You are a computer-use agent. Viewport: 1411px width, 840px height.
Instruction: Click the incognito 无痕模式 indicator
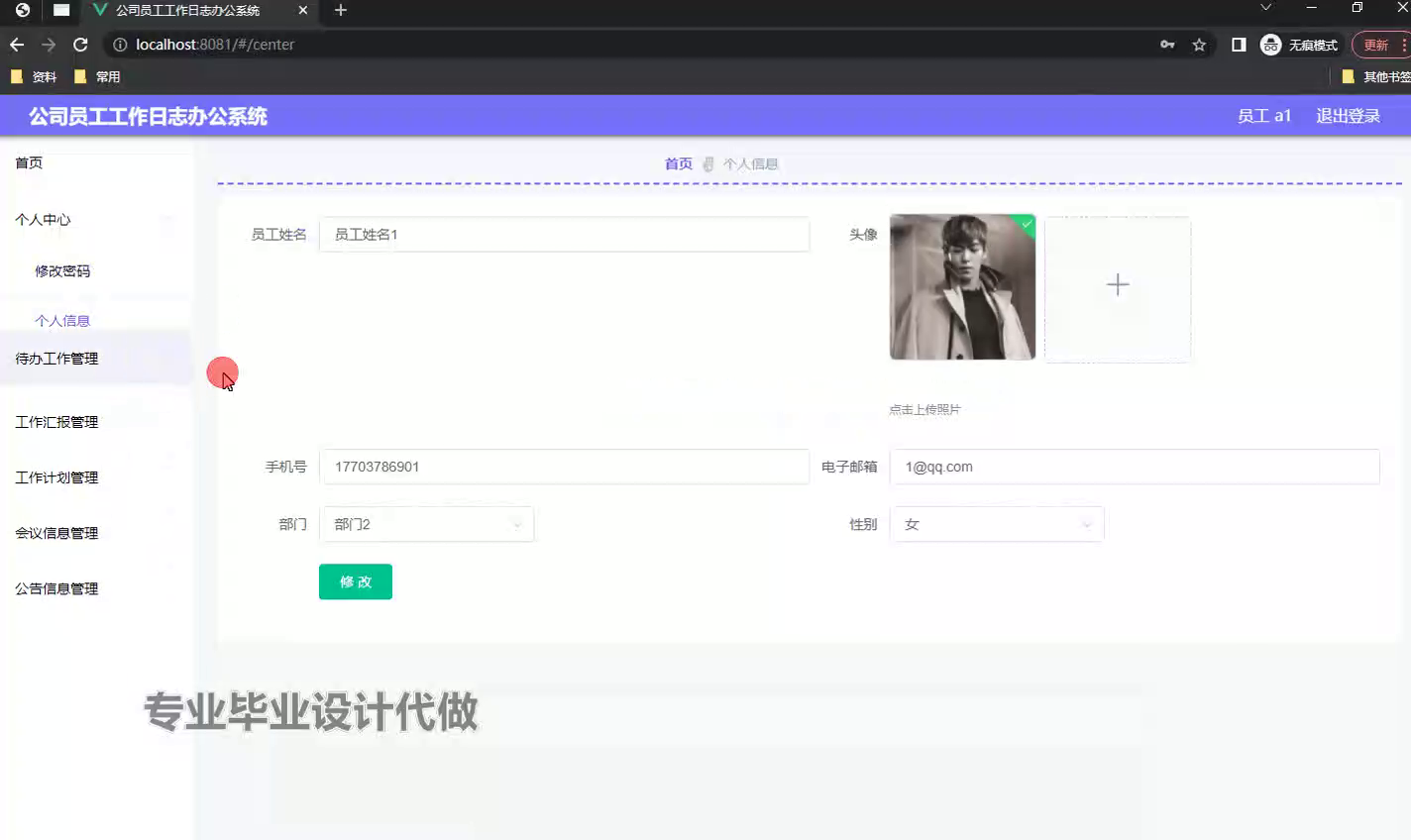pos(1299,45)
